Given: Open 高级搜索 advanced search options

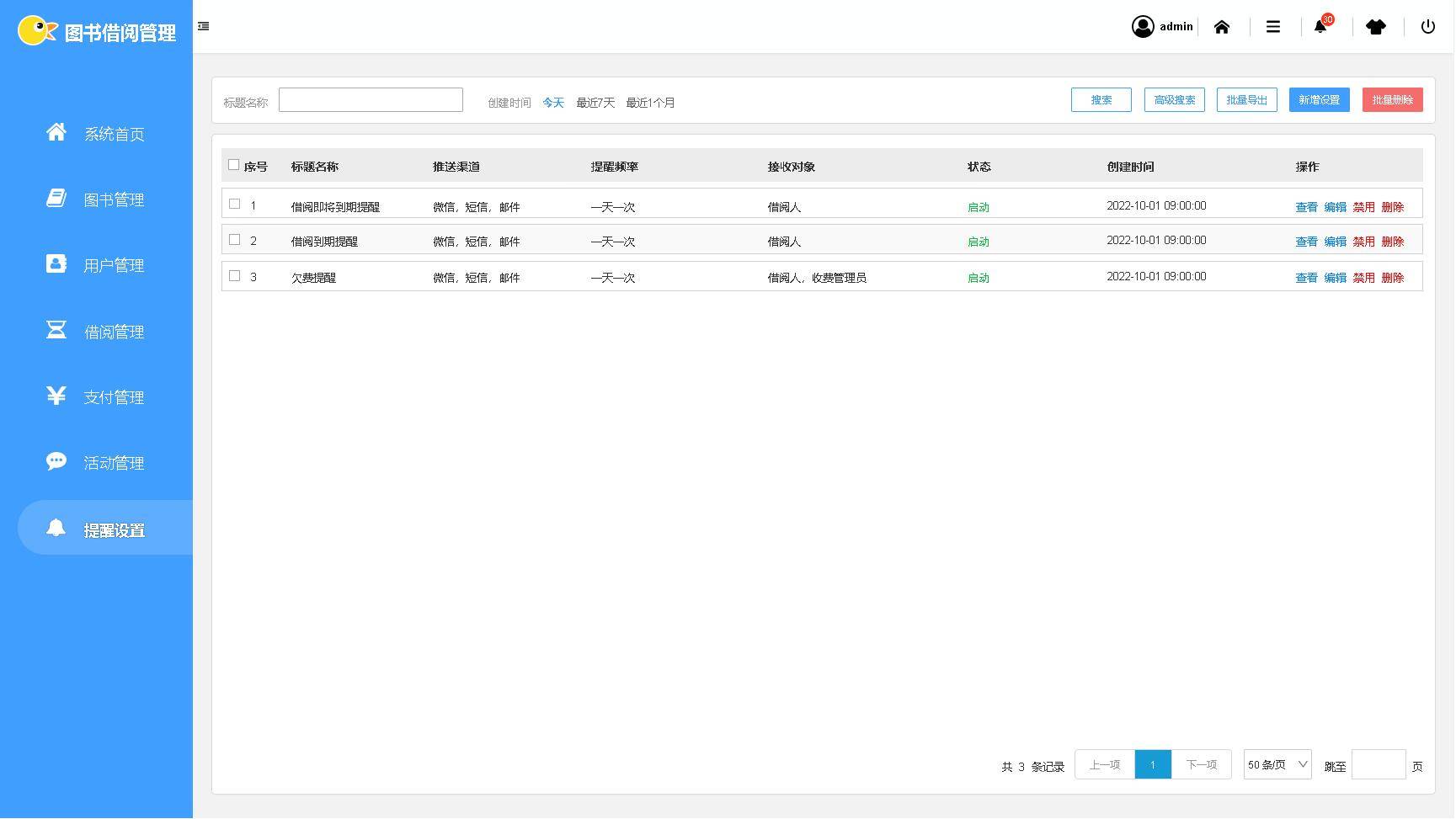Looking at the screenshot, I should [x=1174, y=100].
